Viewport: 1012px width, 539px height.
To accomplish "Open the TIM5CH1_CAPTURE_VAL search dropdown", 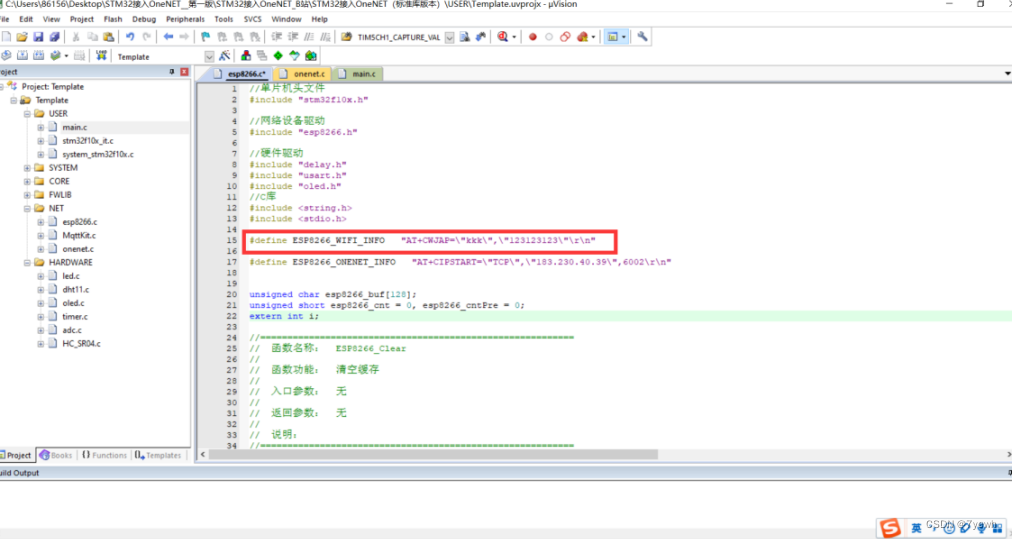I will [449, 37].
